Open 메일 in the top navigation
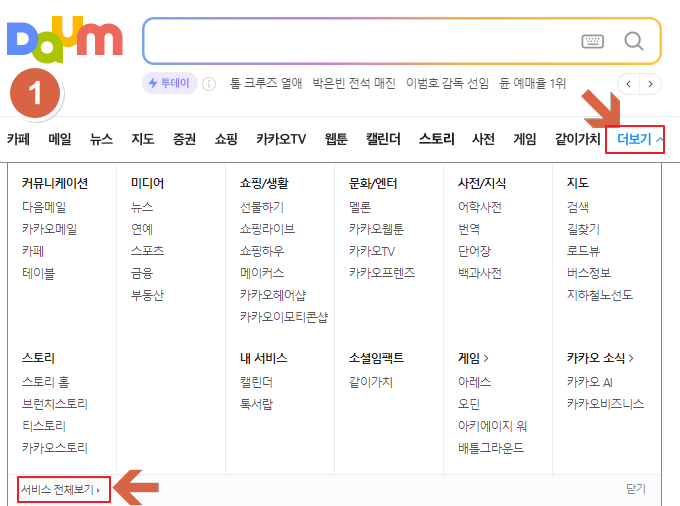Image resolution: width=680 pixels, height=506 pixels. coord(60,139)
